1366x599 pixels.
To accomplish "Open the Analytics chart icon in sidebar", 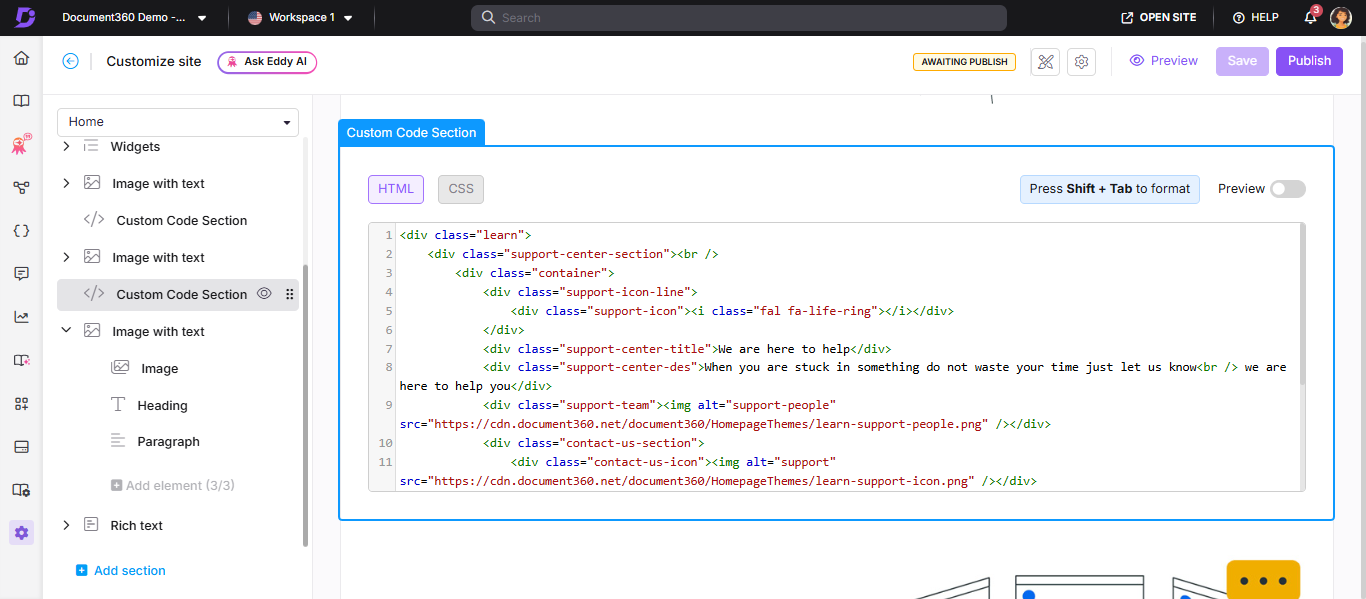I will 21,317.
